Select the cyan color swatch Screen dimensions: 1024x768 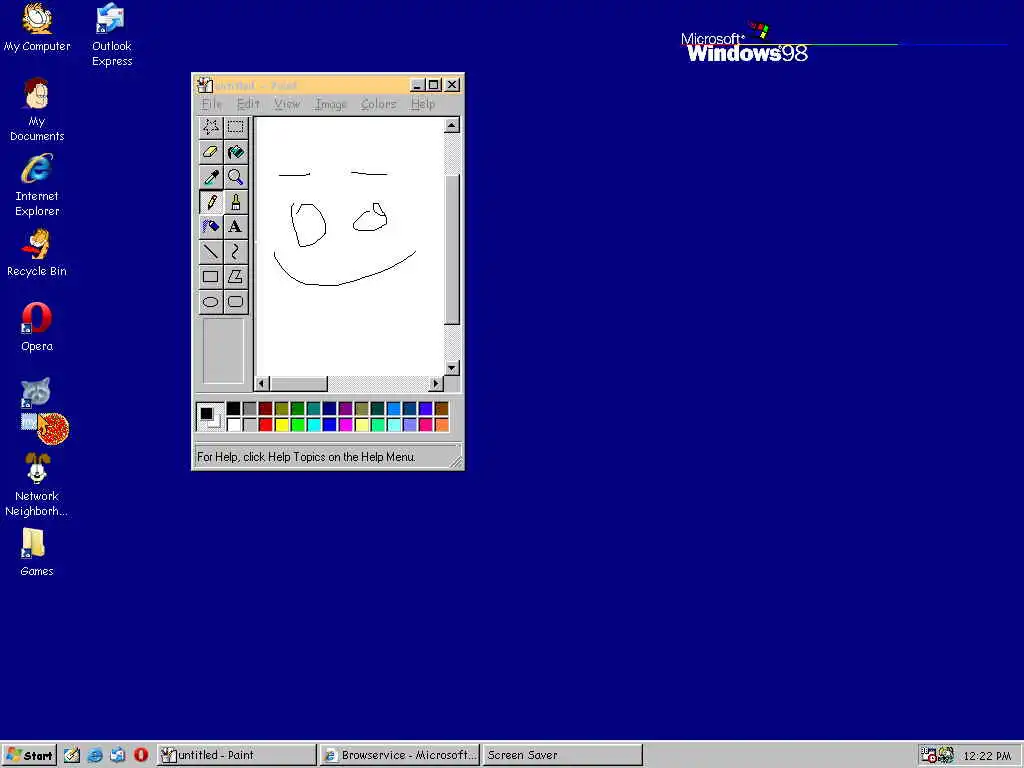(x=313, y=425)
